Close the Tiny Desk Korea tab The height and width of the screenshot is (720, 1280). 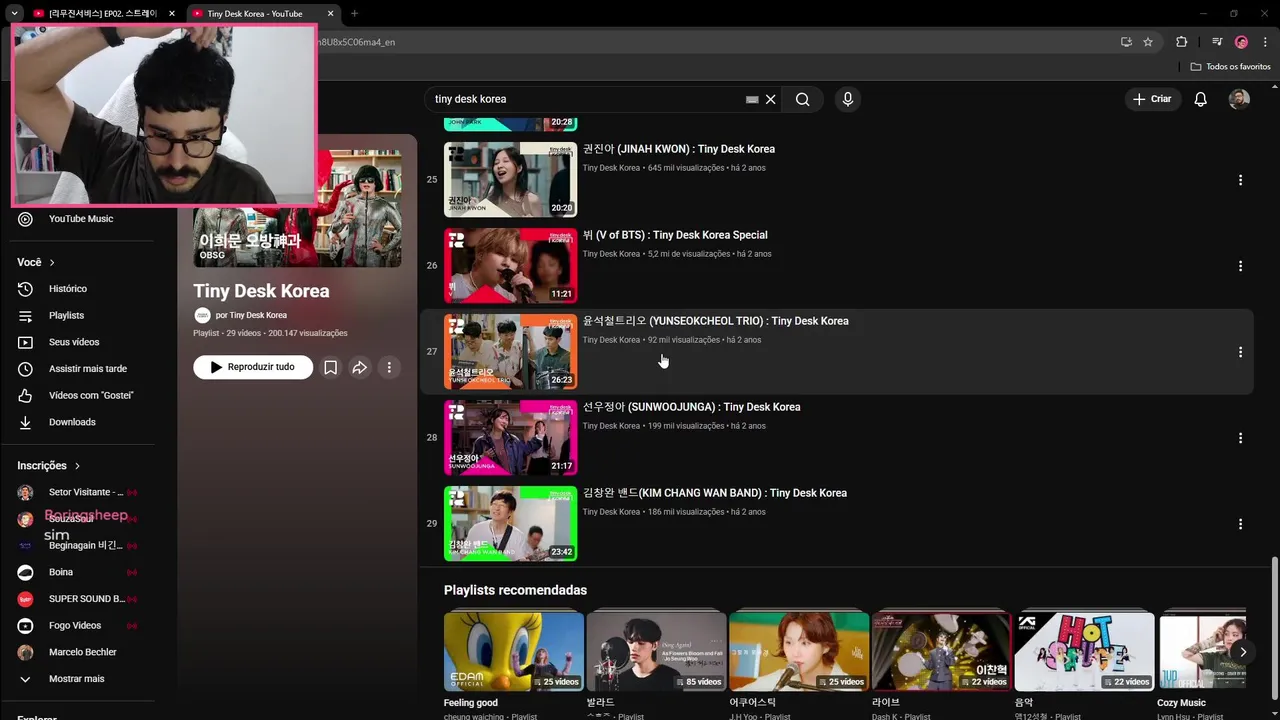point(330,14)
